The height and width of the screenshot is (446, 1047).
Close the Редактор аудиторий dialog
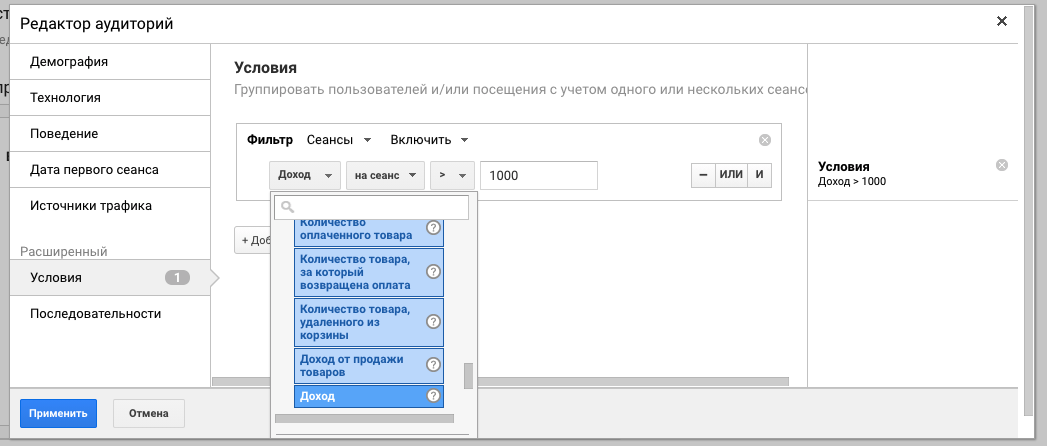(1002, 21)
